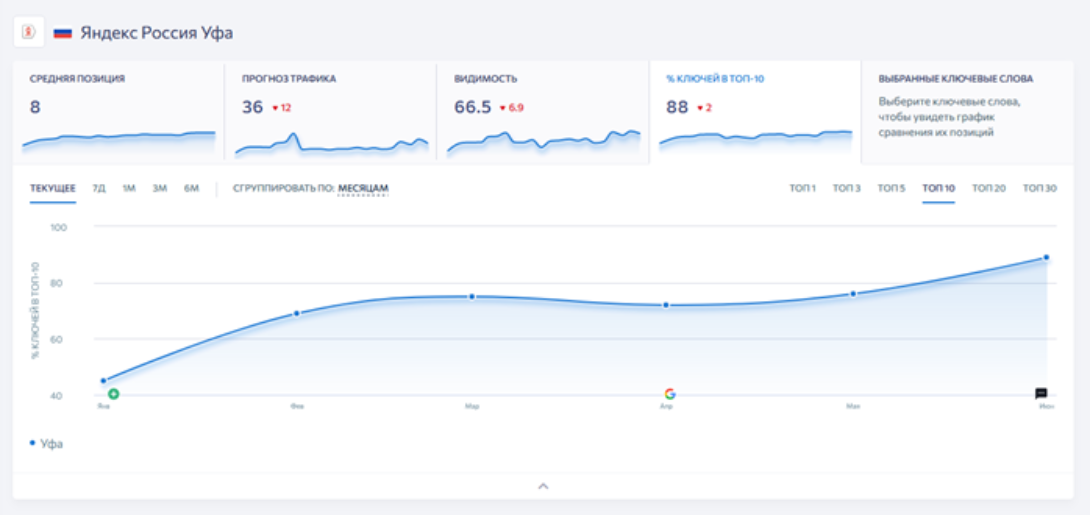
Task: Select the ТОП 20 filter
Action: point(989,188)
